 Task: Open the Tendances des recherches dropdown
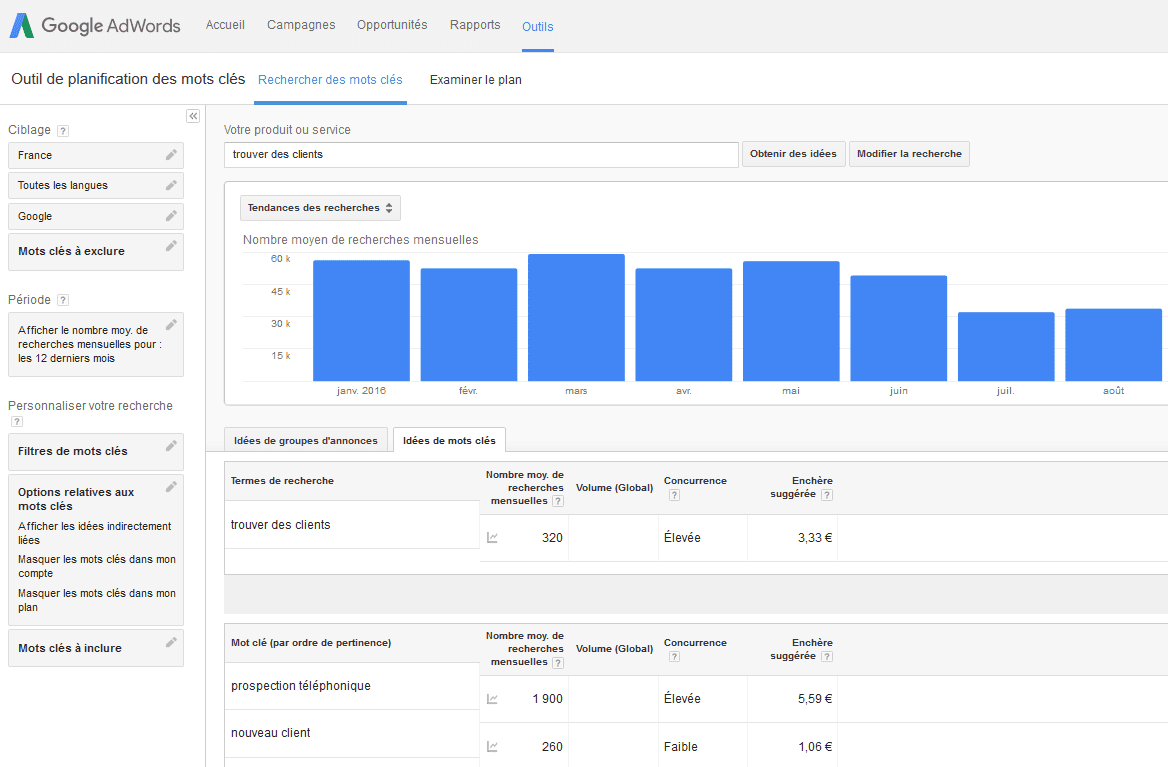point(320,208)
